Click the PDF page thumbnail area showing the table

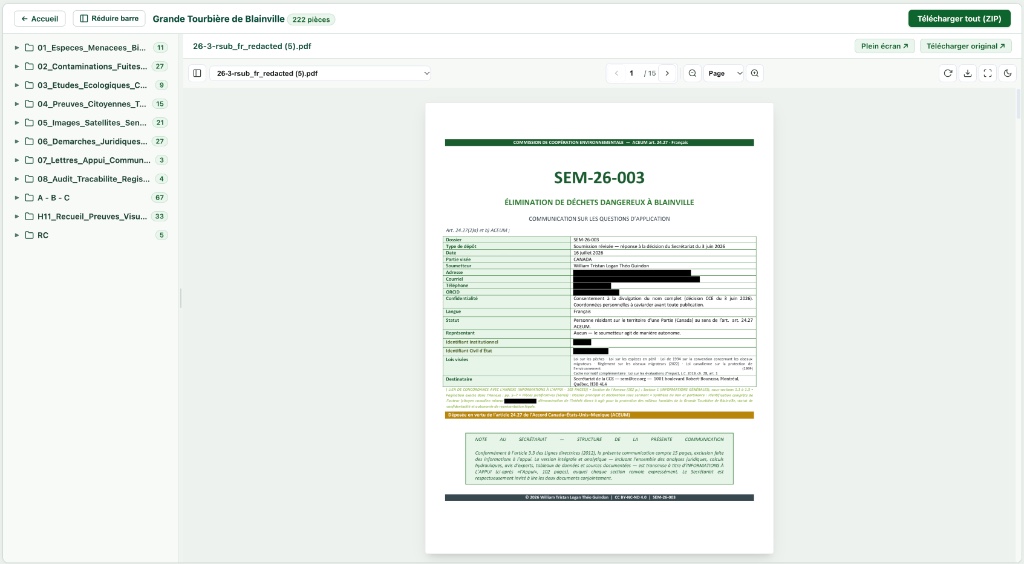point(600,311)
